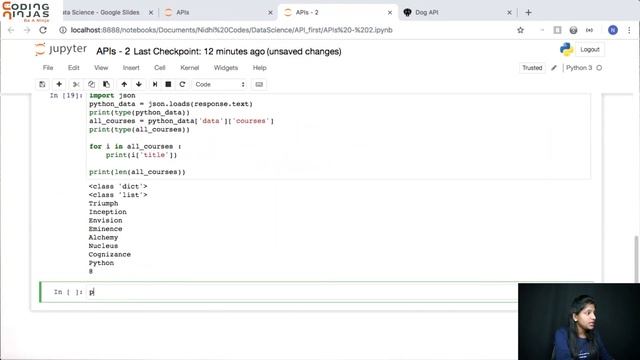Click the output text Inception

[107, 212]
